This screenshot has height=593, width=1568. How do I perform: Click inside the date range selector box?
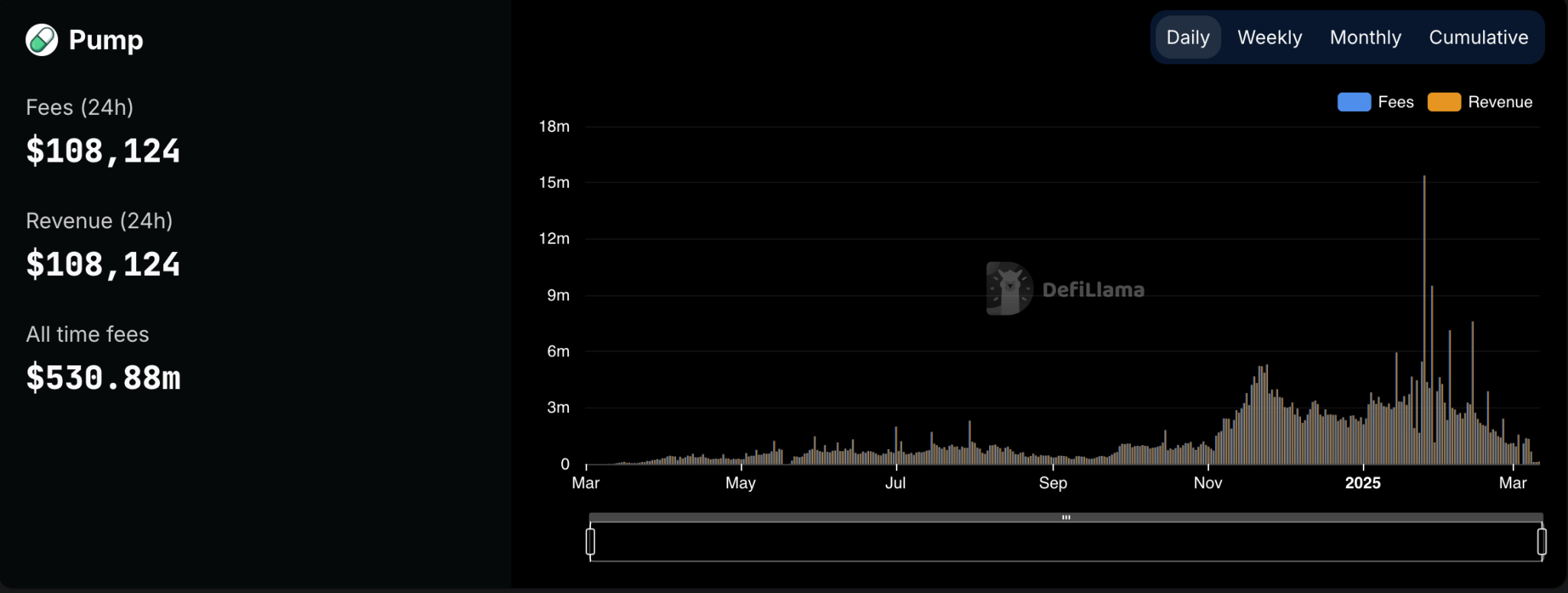[1066, 542]
